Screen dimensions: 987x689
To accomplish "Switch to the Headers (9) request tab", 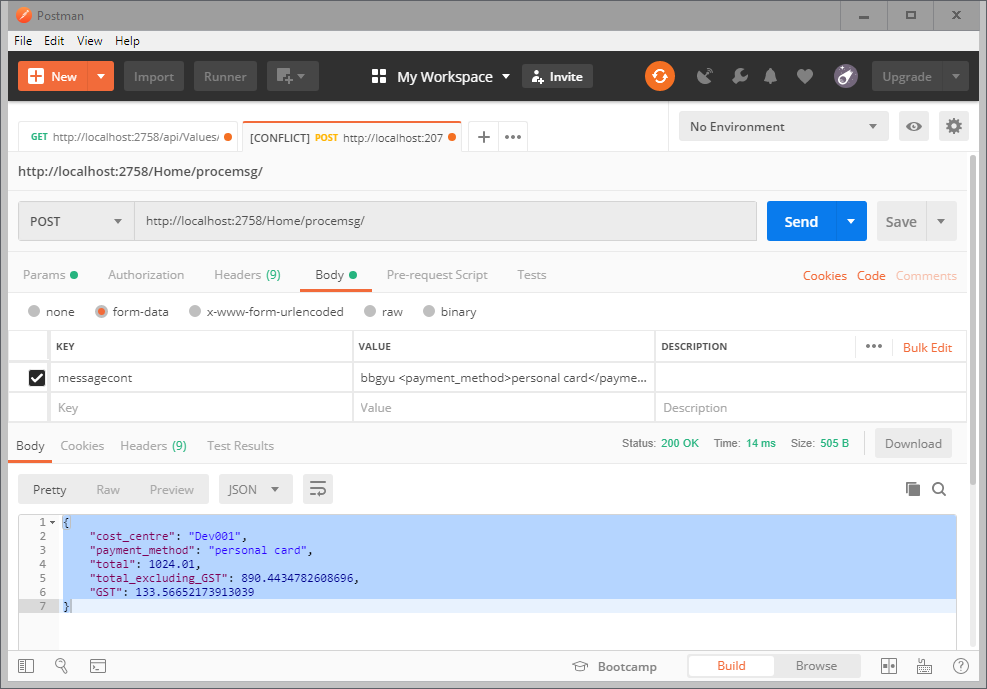I will tap(247, 274).
